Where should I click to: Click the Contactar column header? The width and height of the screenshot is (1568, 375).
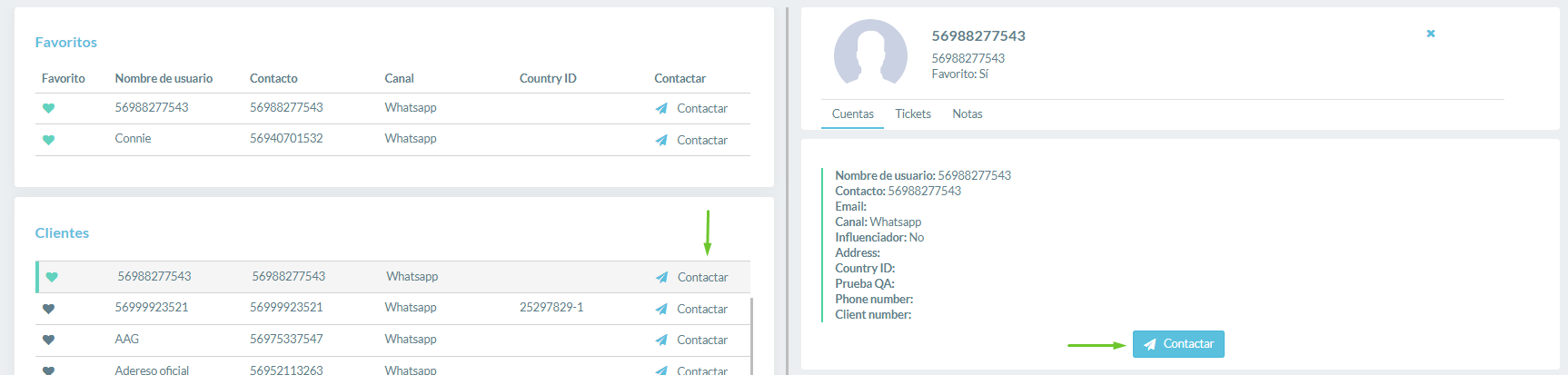680,78
